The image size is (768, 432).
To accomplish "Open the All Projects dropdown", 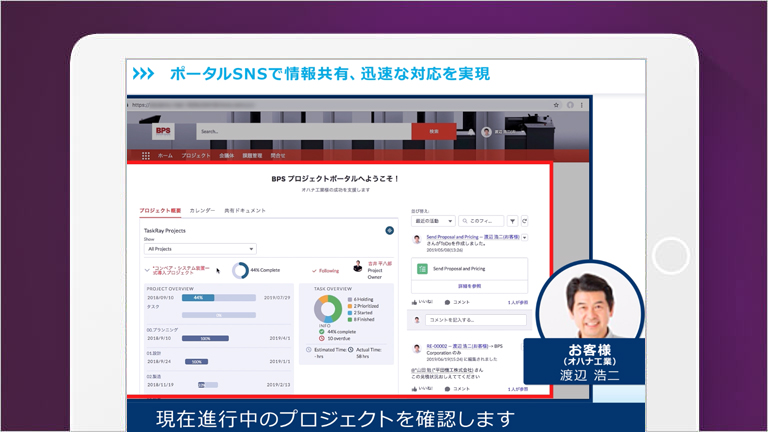I will point(200,248).
